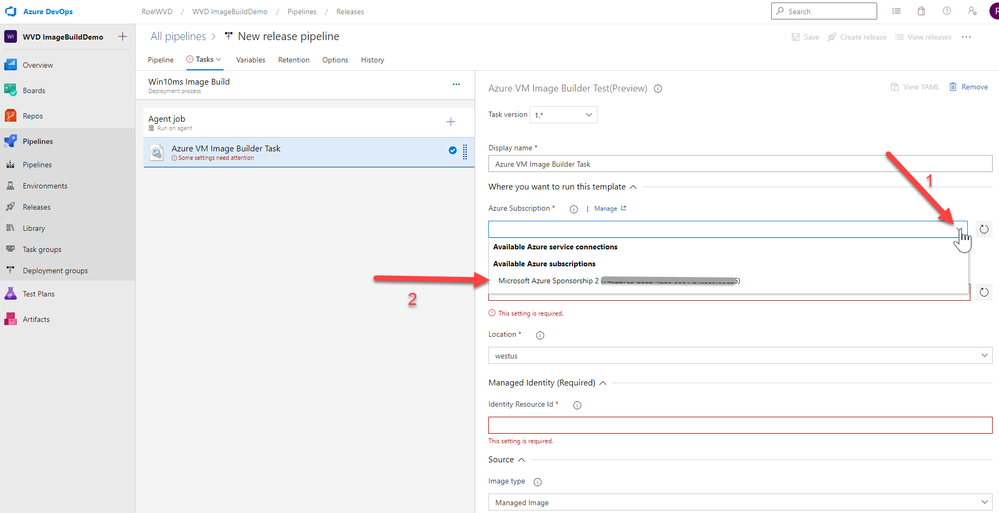Click info icon beside Azure VM Image Builder Test title
This screenshot has height=513, width=999.
point(658,89)
